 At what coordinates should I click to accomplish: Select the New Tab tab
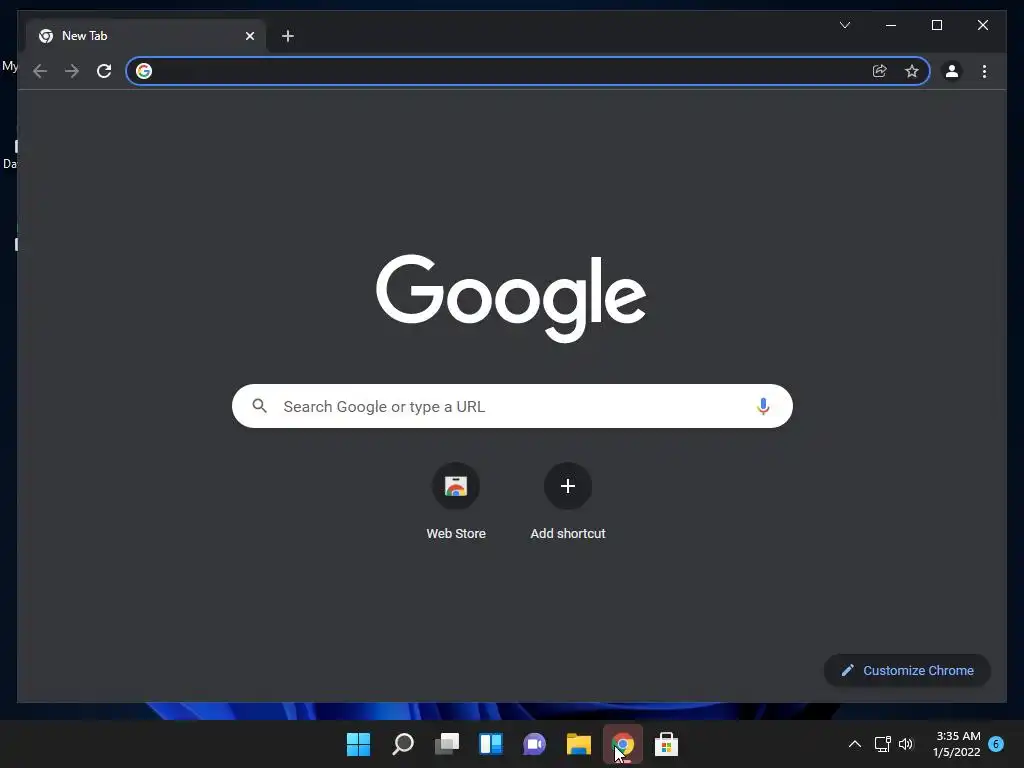click(145, 36)
